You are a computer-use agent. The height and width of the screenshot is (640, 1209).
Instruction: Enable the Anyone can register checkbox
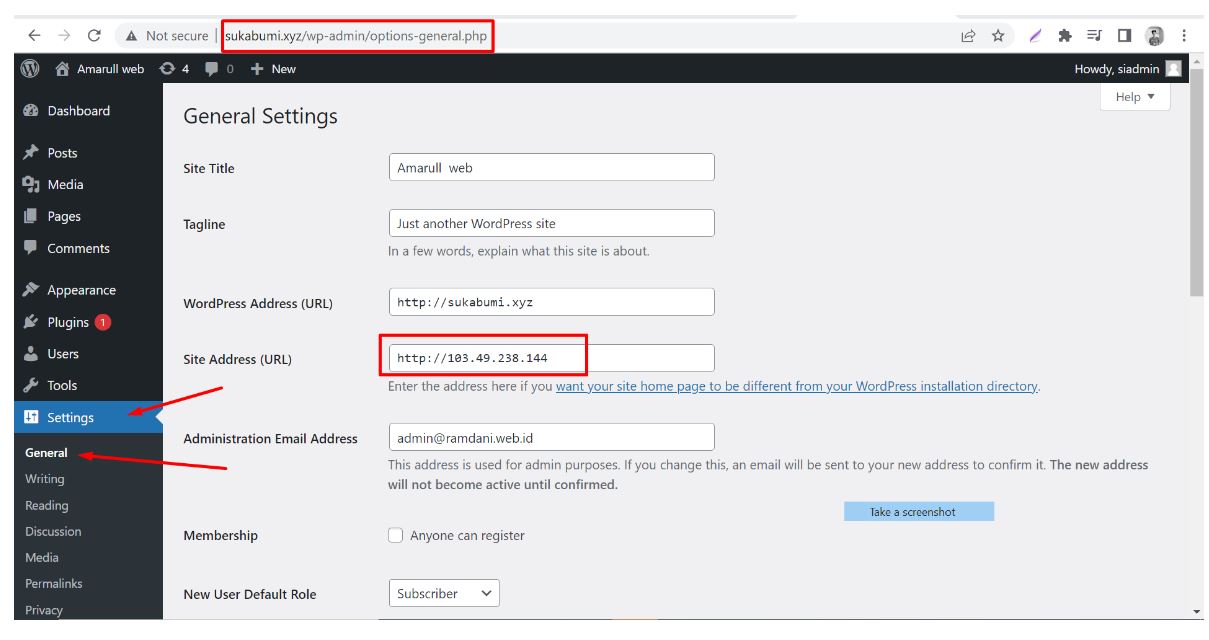click(397, 535)
